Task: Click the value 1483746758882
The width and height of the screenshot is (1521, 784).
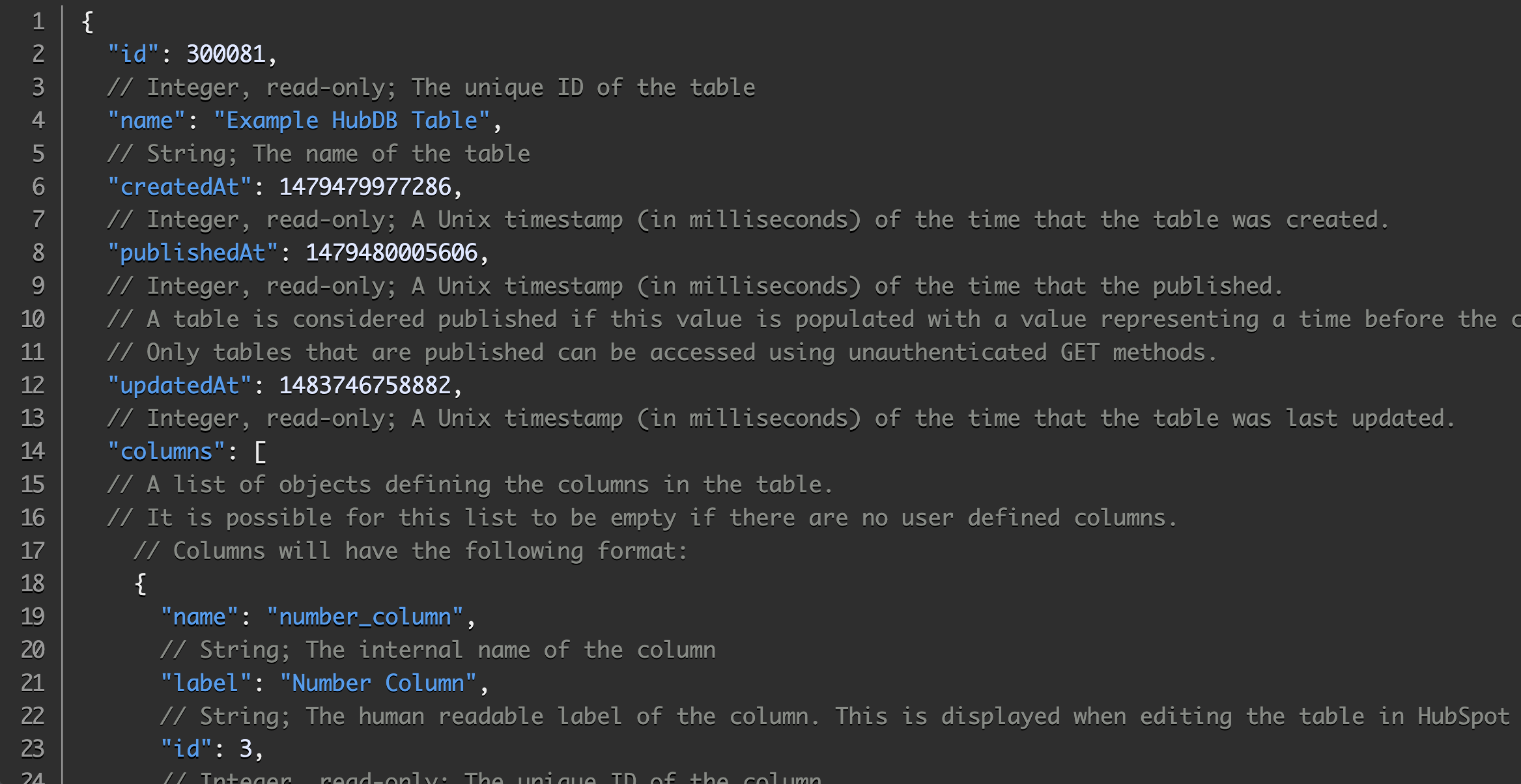Action: point(365,385)
